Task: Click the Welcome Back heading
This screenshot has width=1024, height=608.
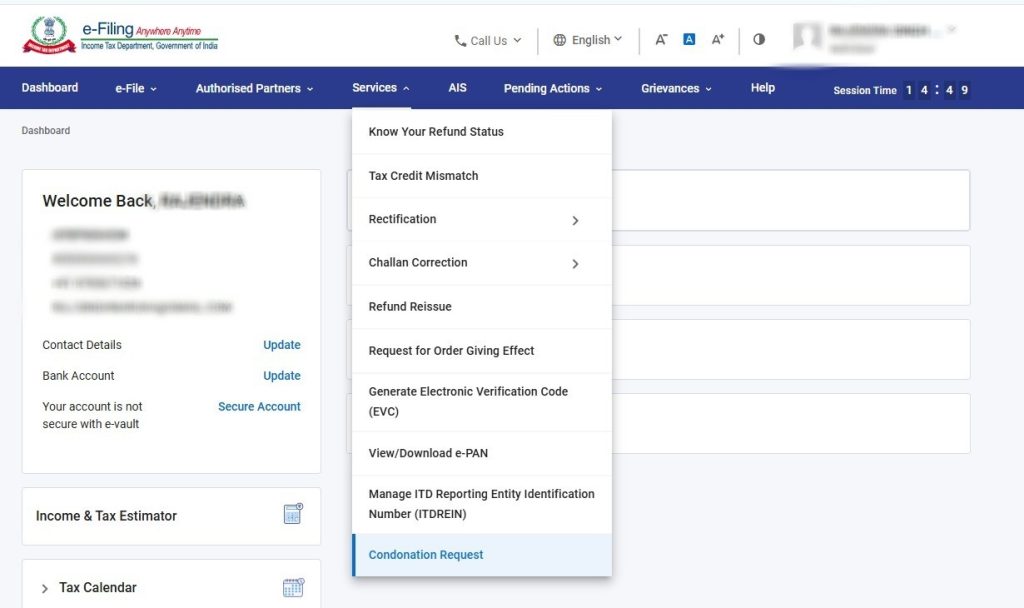Action: [143, 200]
